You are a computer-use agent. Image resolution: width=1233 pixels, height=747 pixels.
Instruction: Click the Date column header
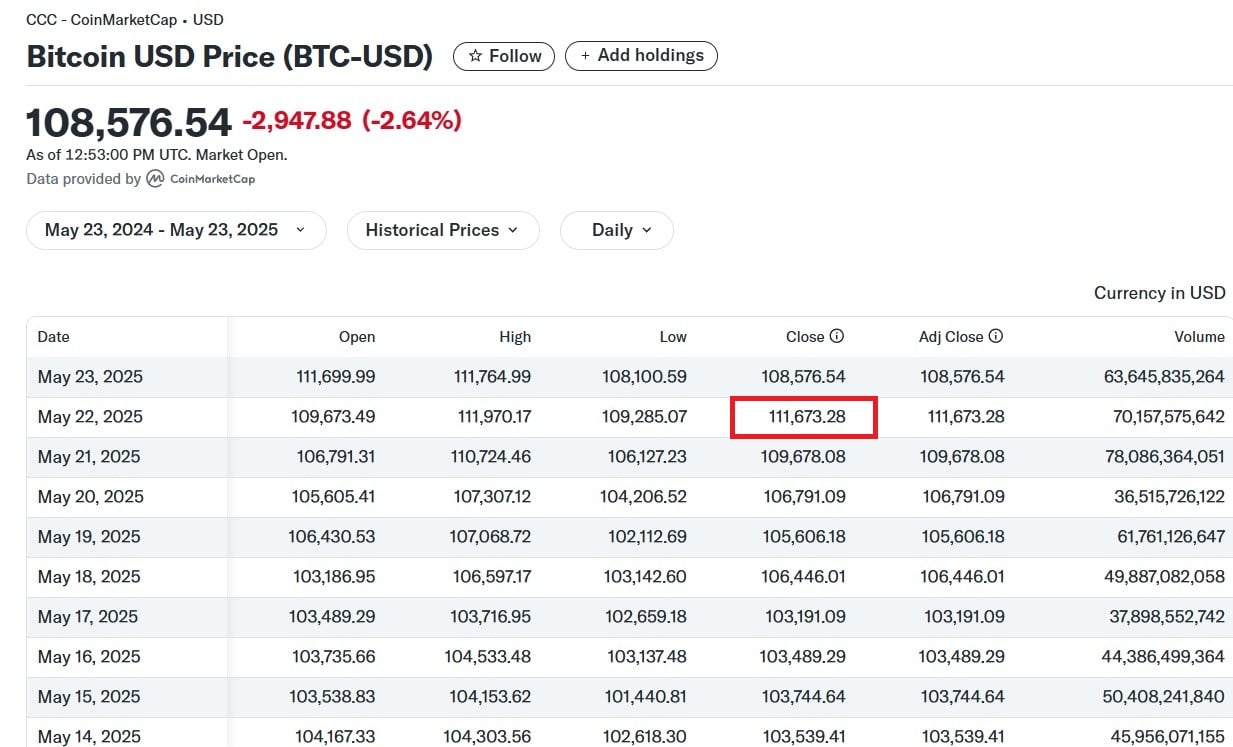click(x=54, y=337)
